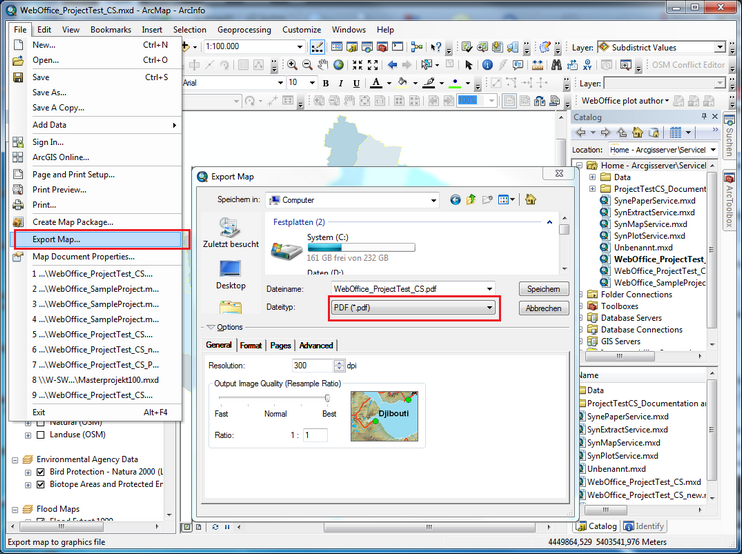Click Catalog home folder icon

(x=638, y=132)
